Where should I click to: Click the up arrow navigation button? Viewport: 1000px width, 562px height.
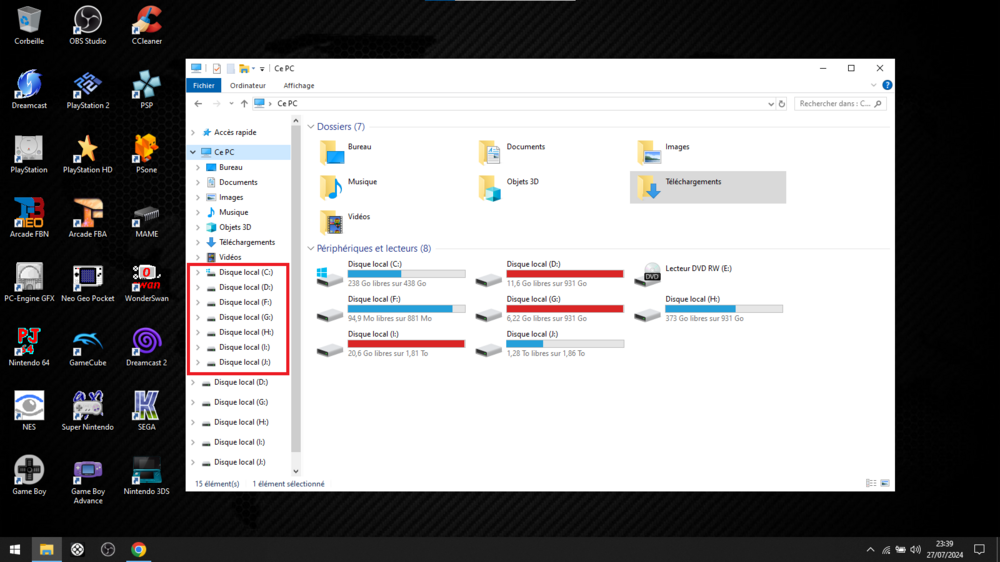(x=244, y=104)
